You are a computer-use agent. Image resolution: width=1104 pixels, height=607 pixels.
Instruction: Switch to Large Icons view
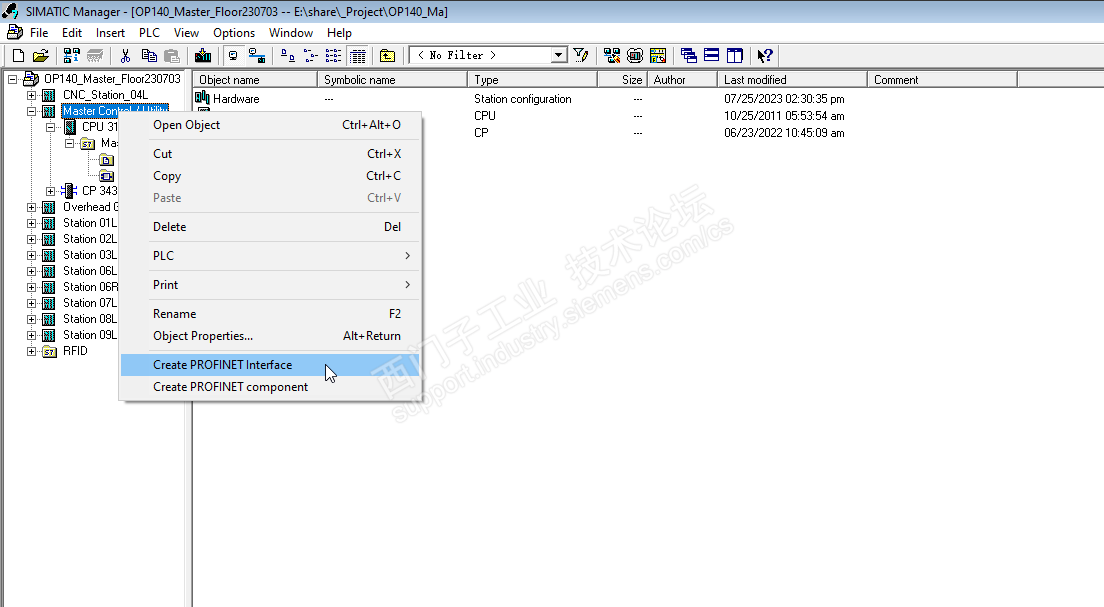[288, 56]
